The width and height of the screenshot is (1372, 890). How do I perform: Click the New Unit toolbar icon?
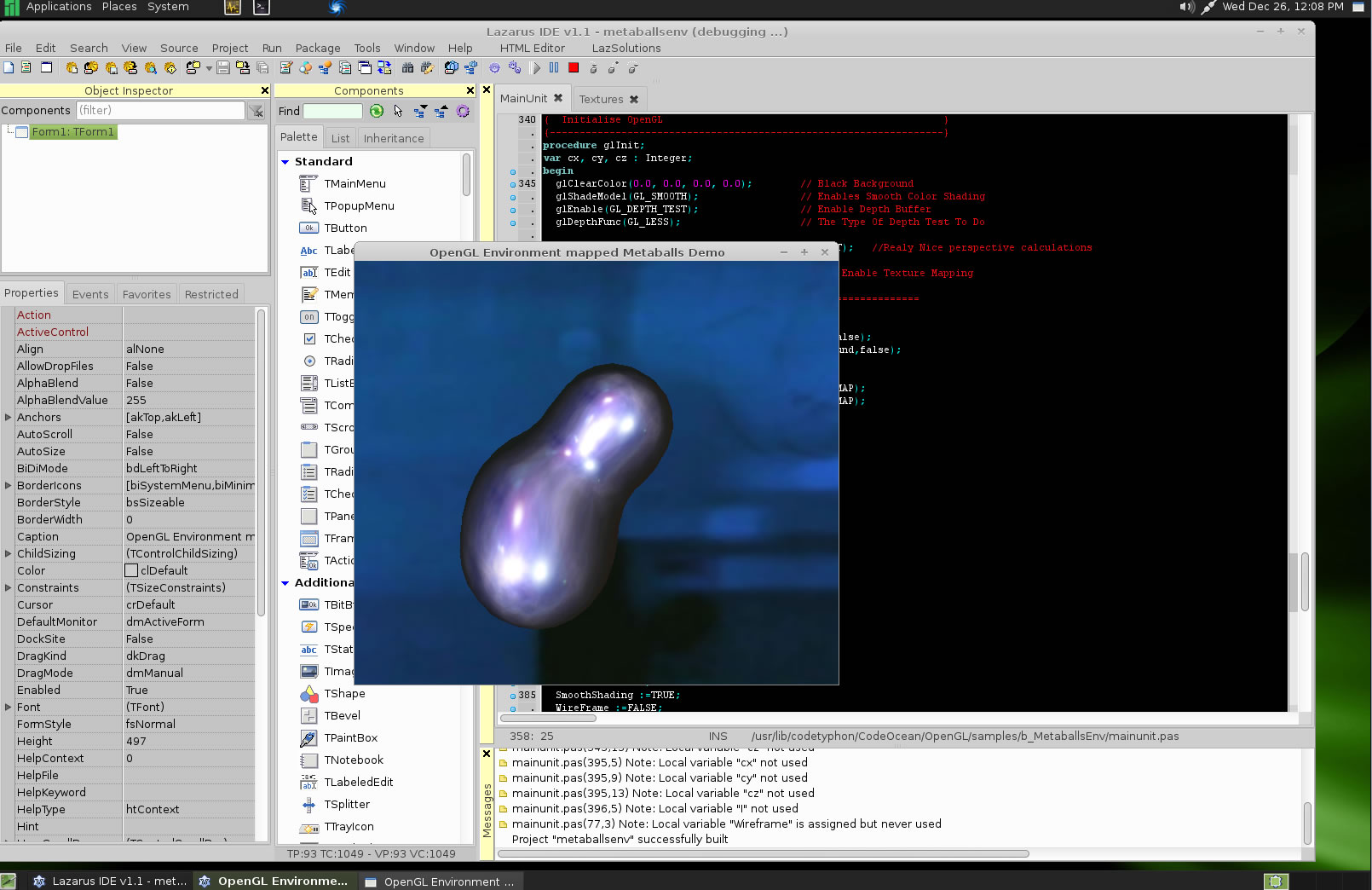coord(26,67)
